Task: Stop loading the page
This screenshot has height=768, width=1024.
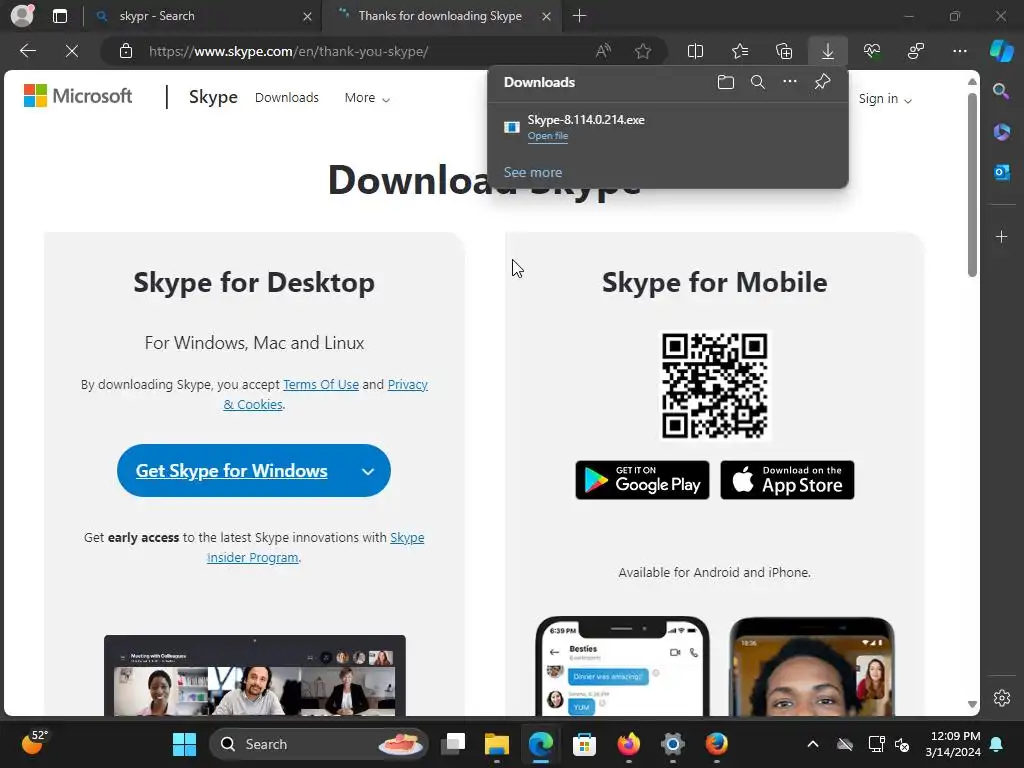Action: coord(72,51)
